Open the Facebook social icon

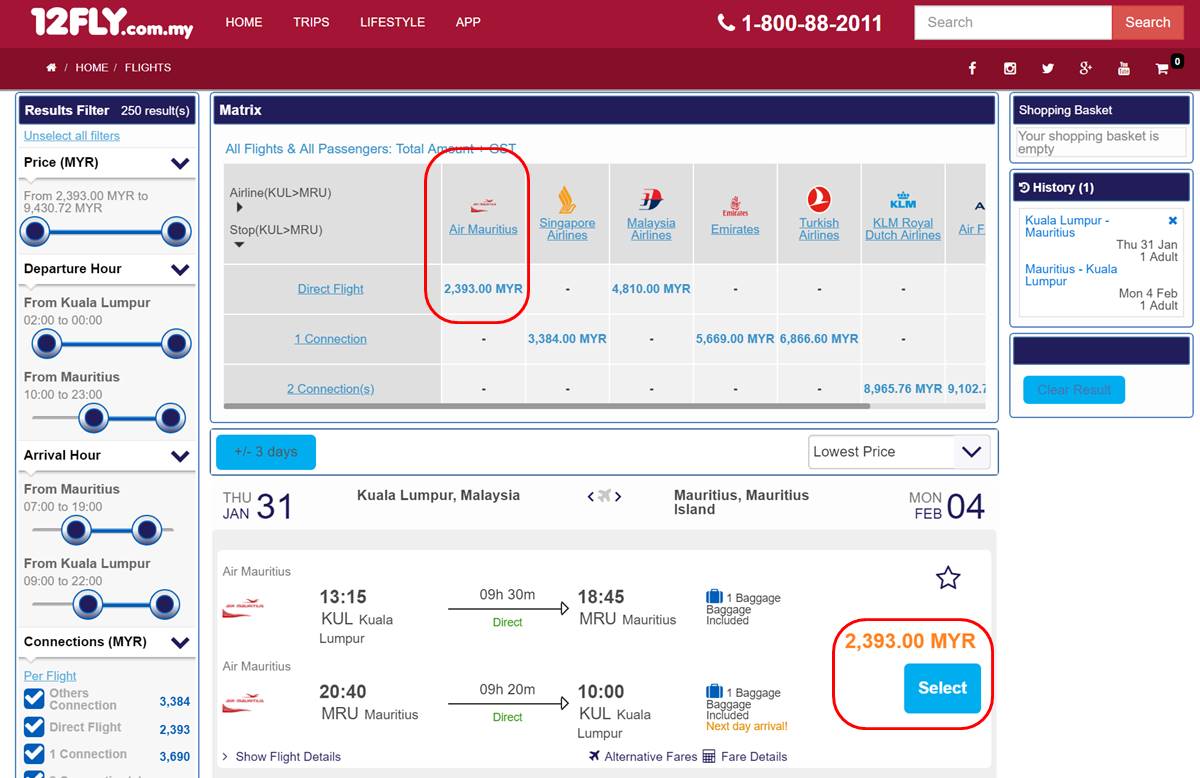pos(972,68)
